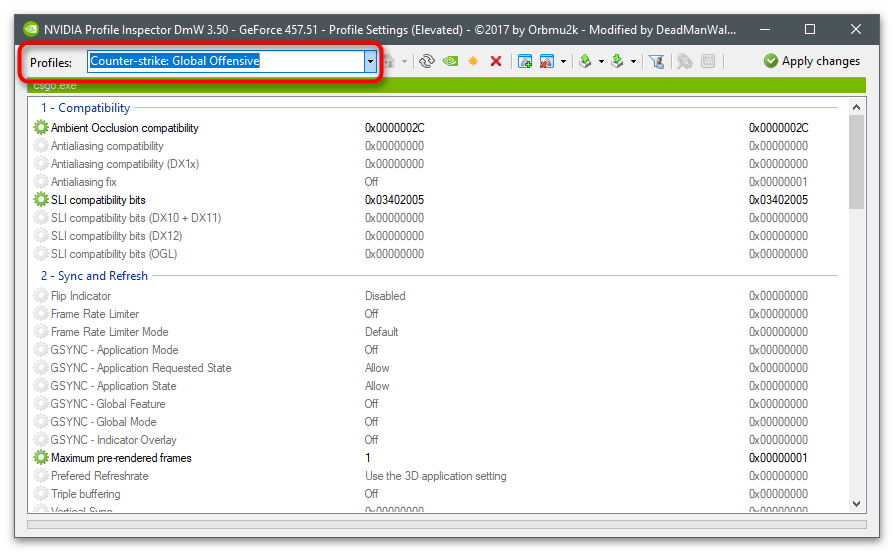Viewport: 894px width, 552px height.
Task: Open dropdown arrow next to home icon
Action: point(404,61)
